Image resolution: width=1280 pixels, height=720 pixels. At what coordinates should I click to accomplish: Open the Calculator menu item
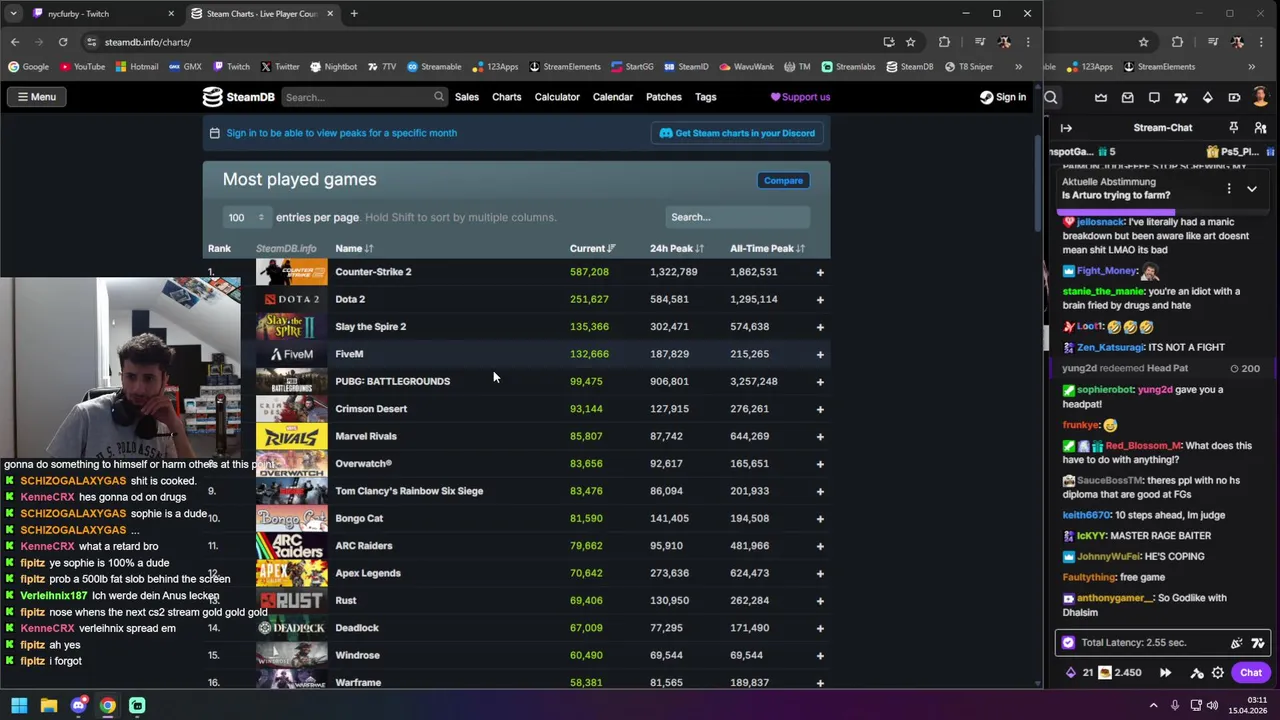click(x=557, y=97)
